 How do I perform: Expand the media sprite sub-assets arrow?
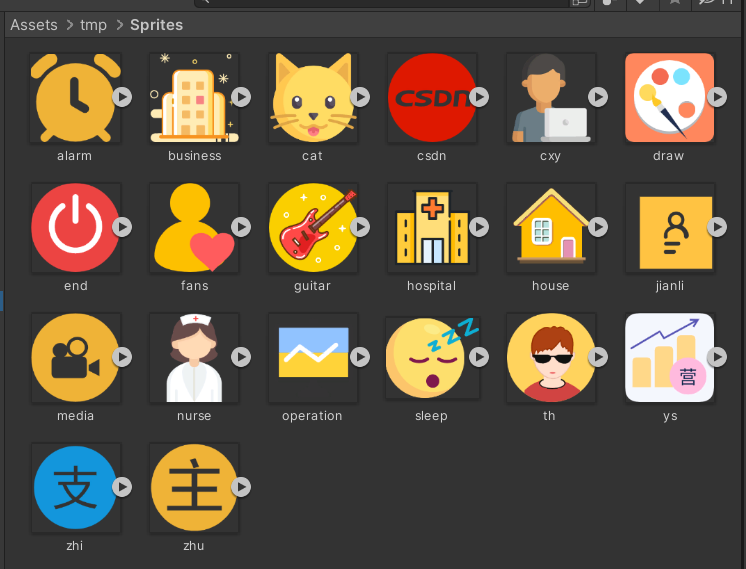tap(122, 357)
